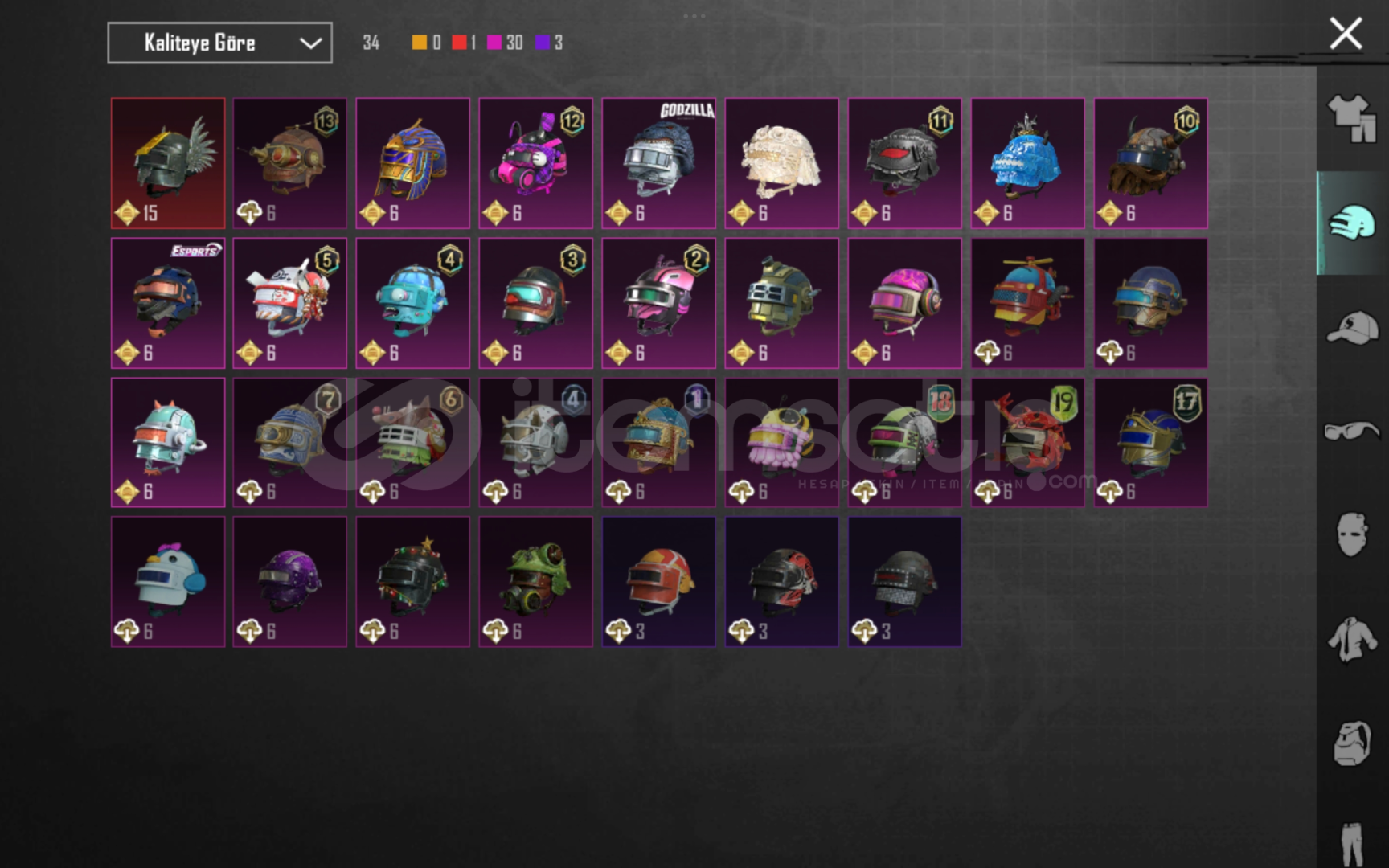
Task: Open the face mask category icon
Action: [1352, 534]
